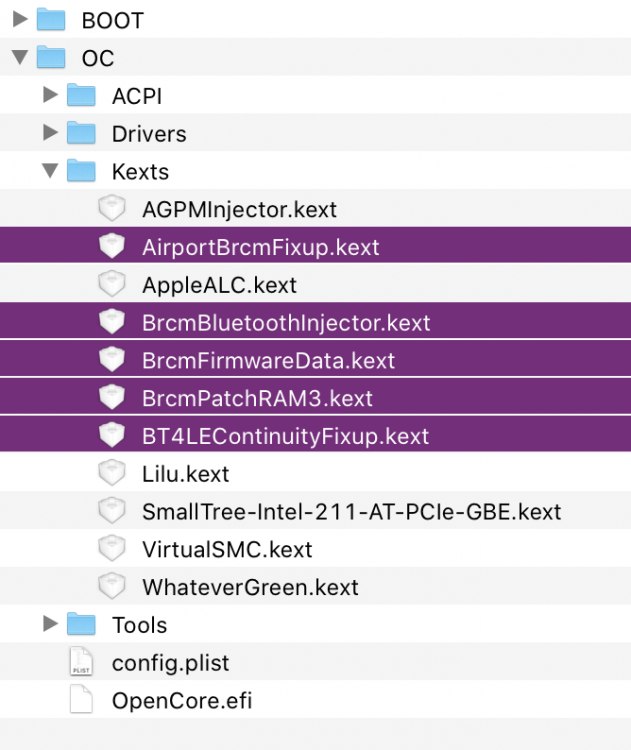Click the Kexts folder icon
The width and height of the screenshot is (631, 750).
81,171
